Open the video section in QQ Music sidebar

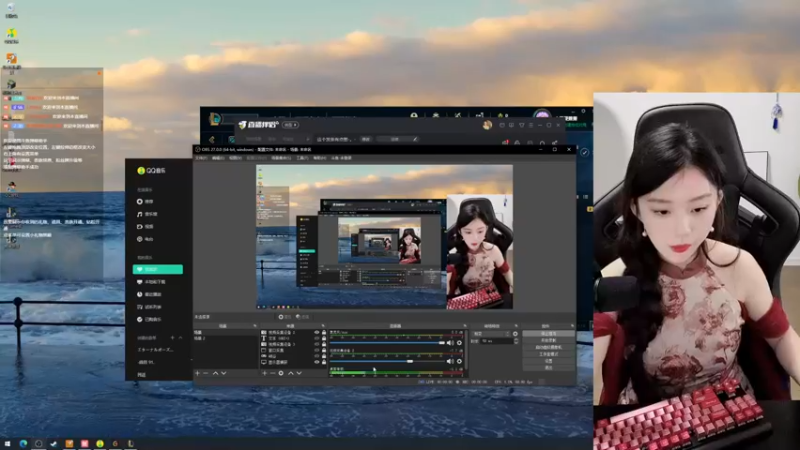click(x=145, y=227)
